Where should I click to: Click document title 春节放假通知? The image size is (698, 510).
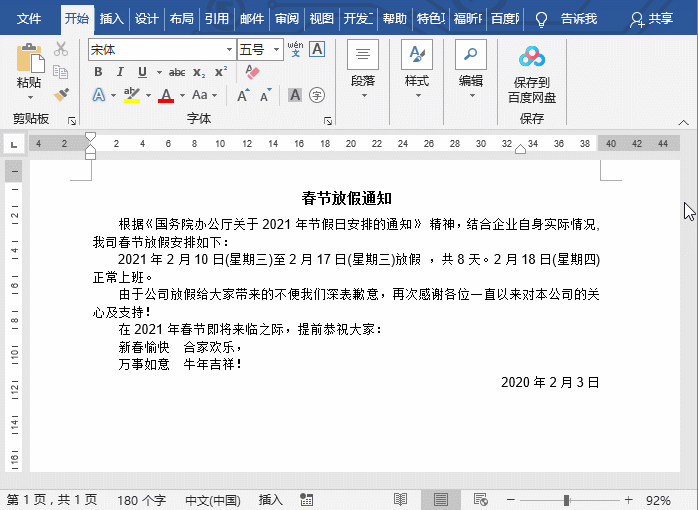(347, 198)
